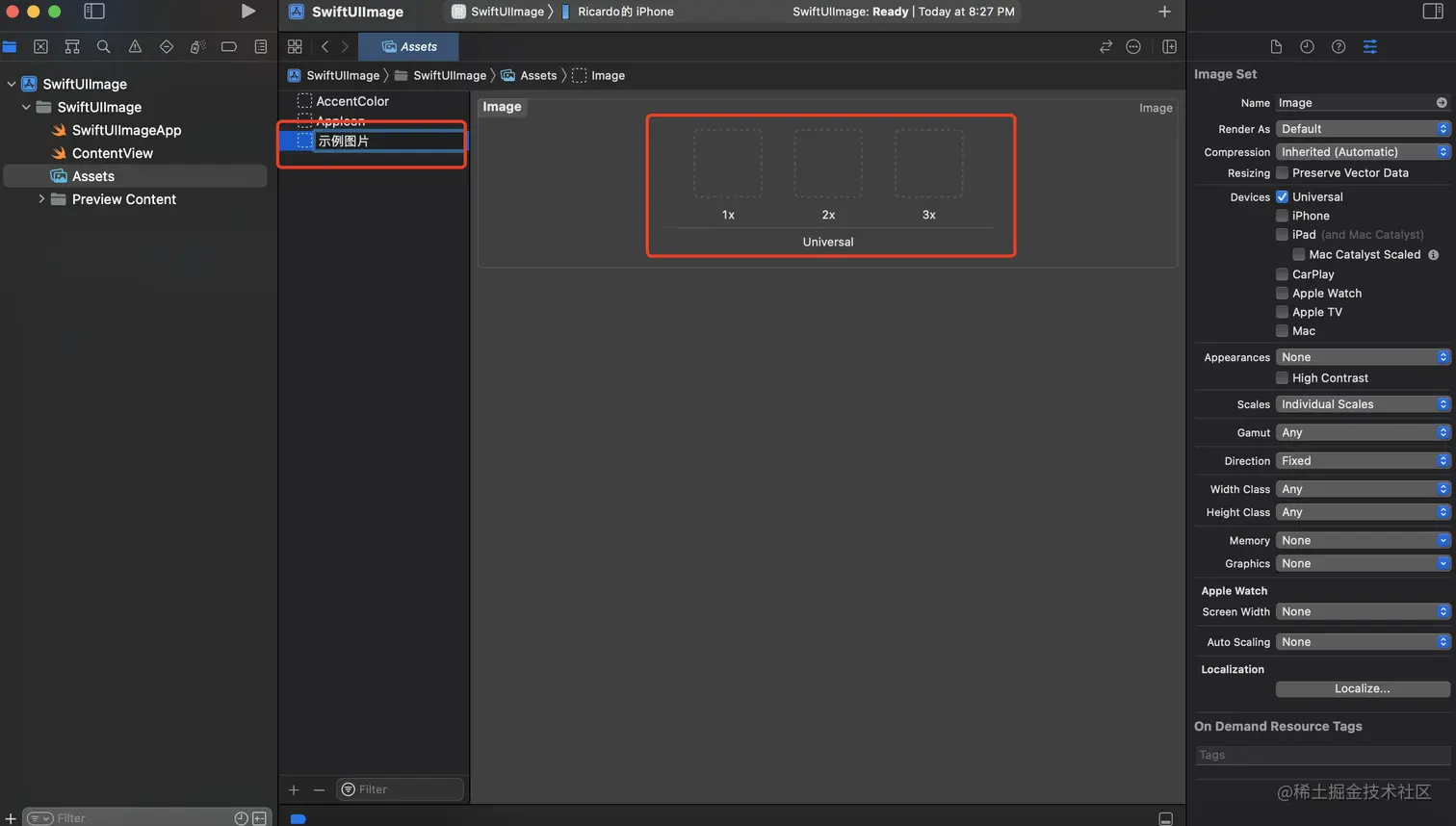Click the Assets breadcrumb item
1456x826 pixels.
(529, 75)
